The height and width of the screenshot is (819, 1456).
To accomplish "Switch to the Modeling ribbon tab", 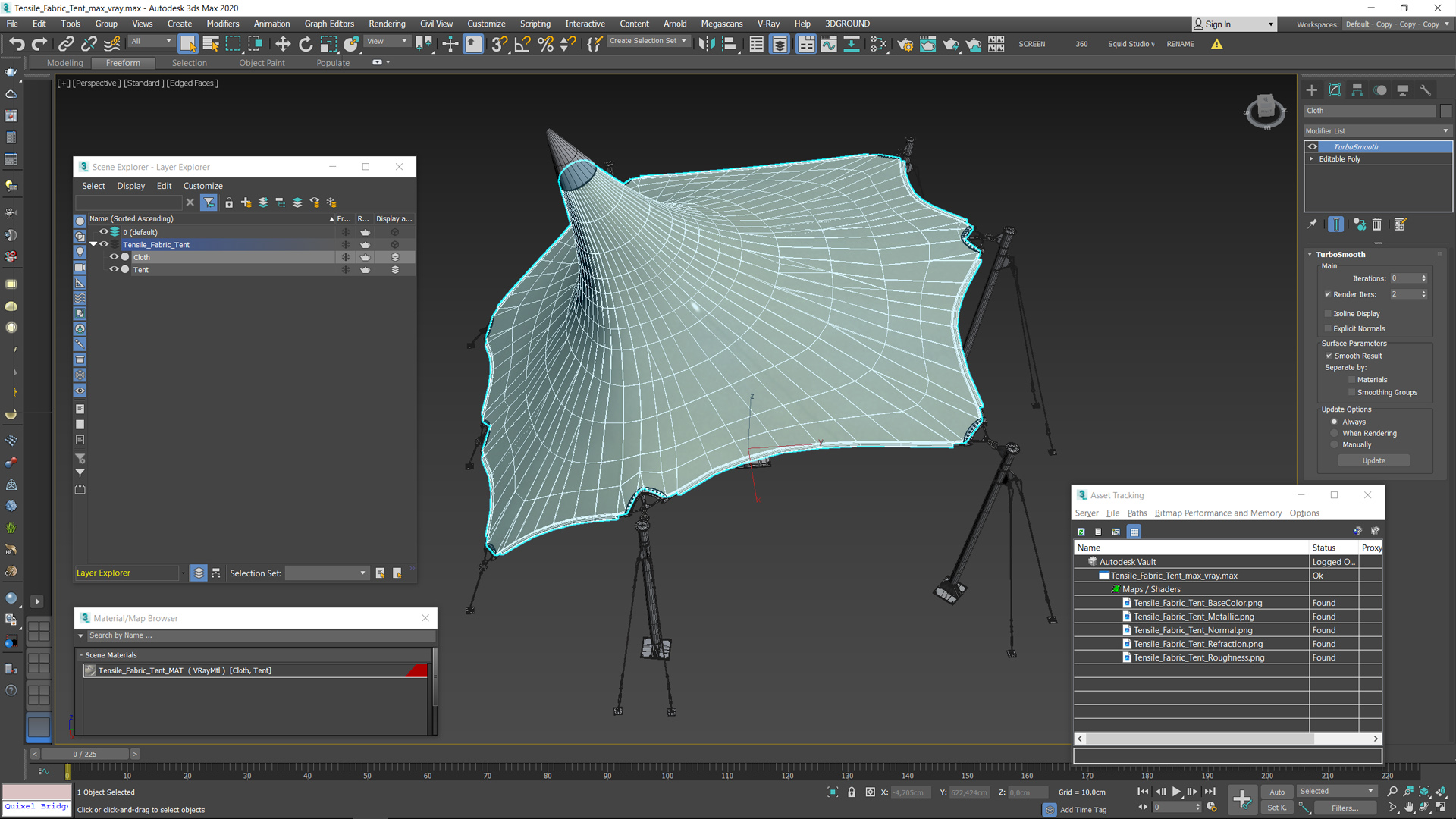I will pyautogui.click(x=65, y=63).
